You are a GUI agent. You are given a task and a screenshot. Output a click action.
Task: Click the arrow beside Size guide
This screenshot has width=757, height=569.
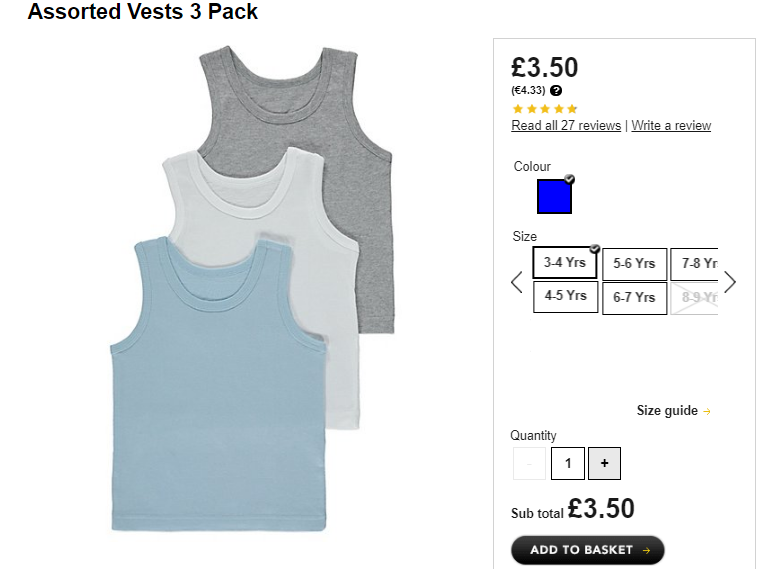point(708,411)
